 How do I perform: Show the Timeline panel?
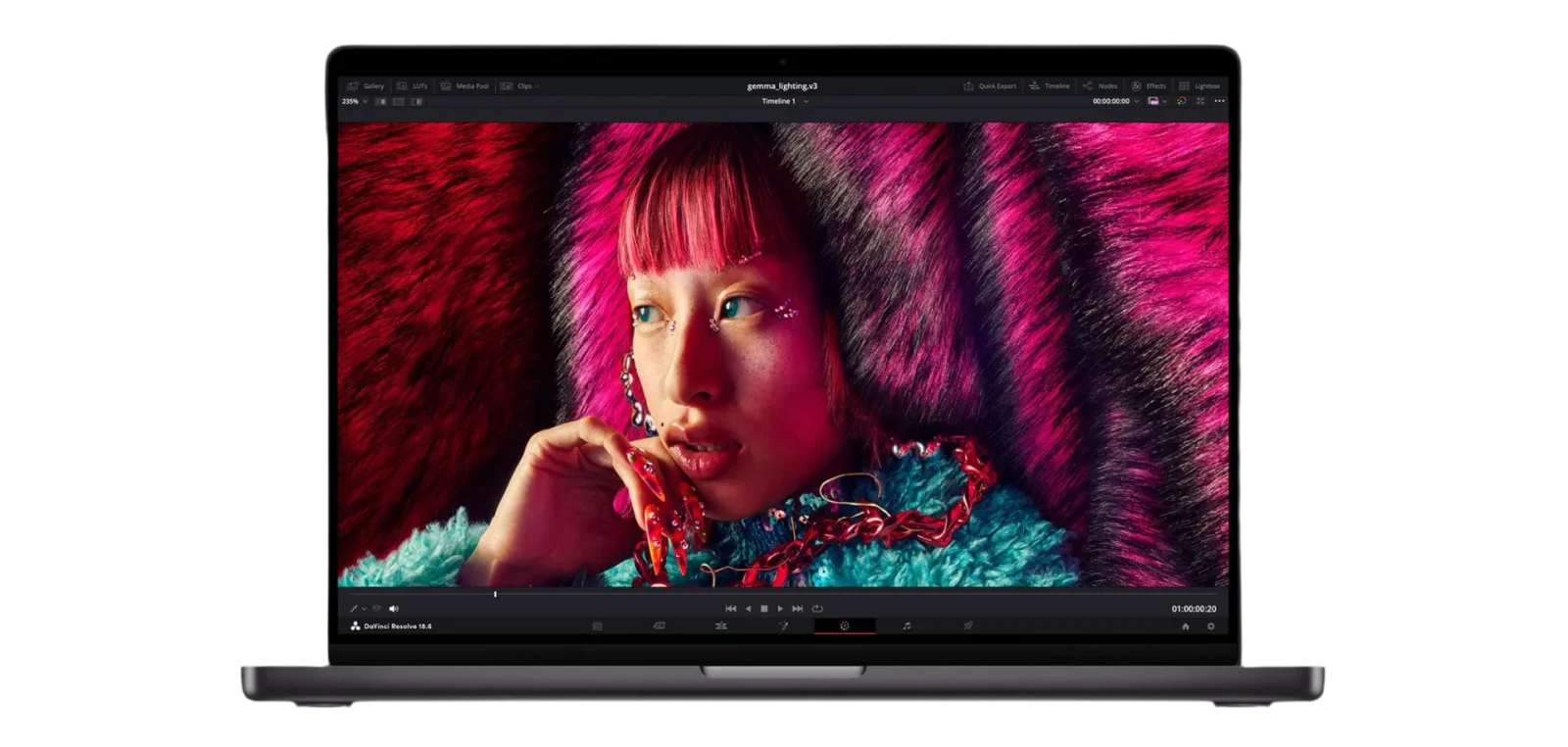[x=1050, y=86]
